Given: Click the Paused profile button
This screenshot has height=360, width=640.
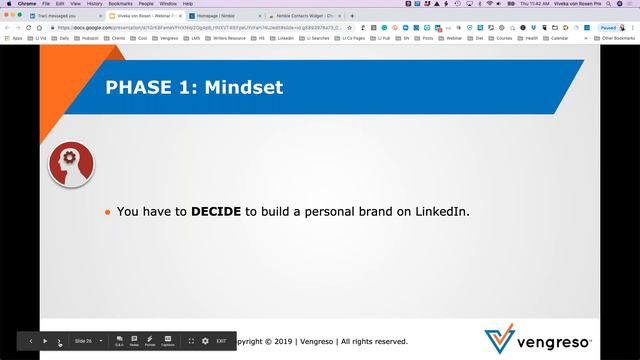Looking at the screenshot, I should coord(612,28).
